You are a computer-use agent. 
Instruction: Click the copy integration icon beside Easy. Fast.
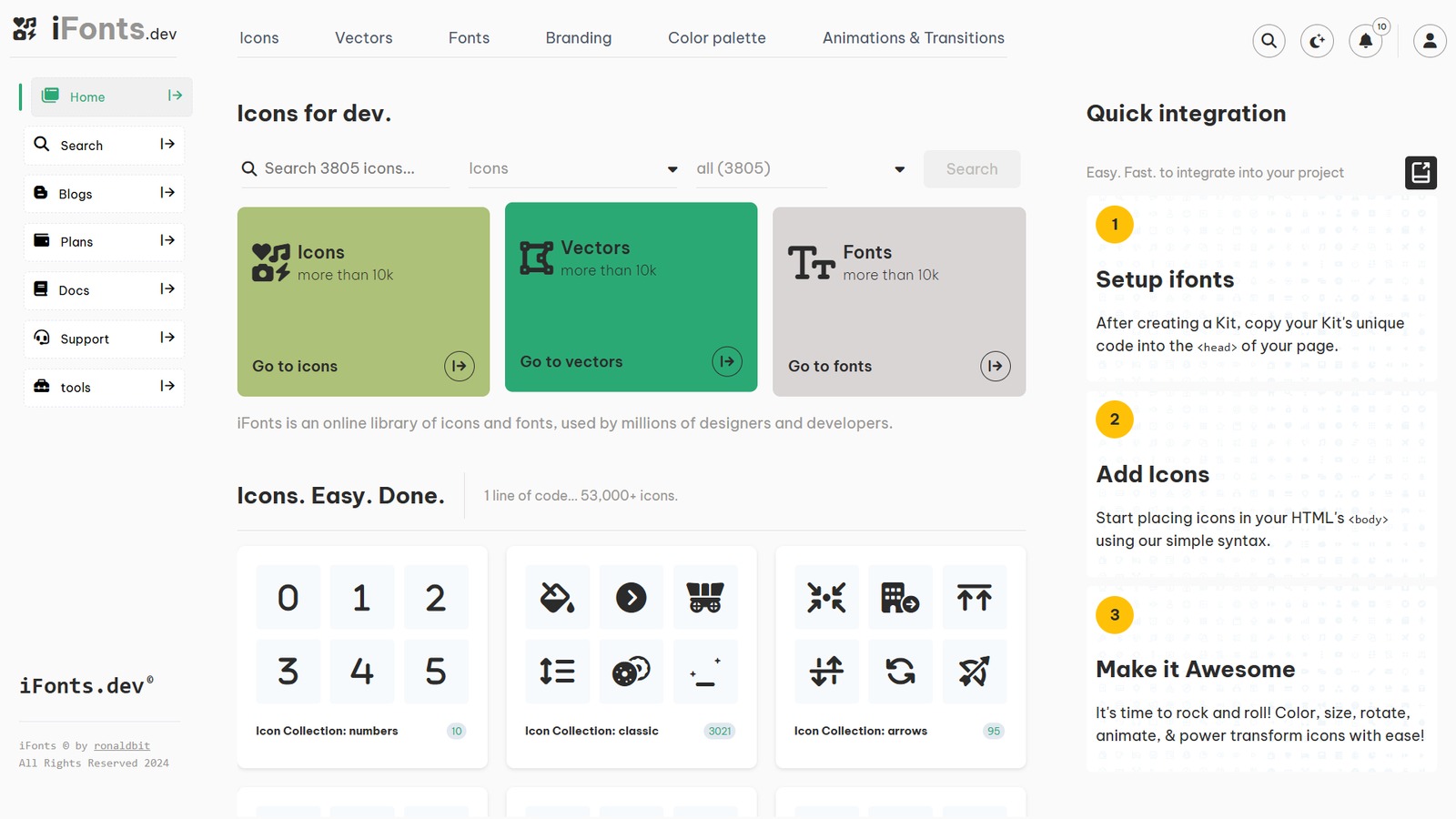pos(1421,172)
